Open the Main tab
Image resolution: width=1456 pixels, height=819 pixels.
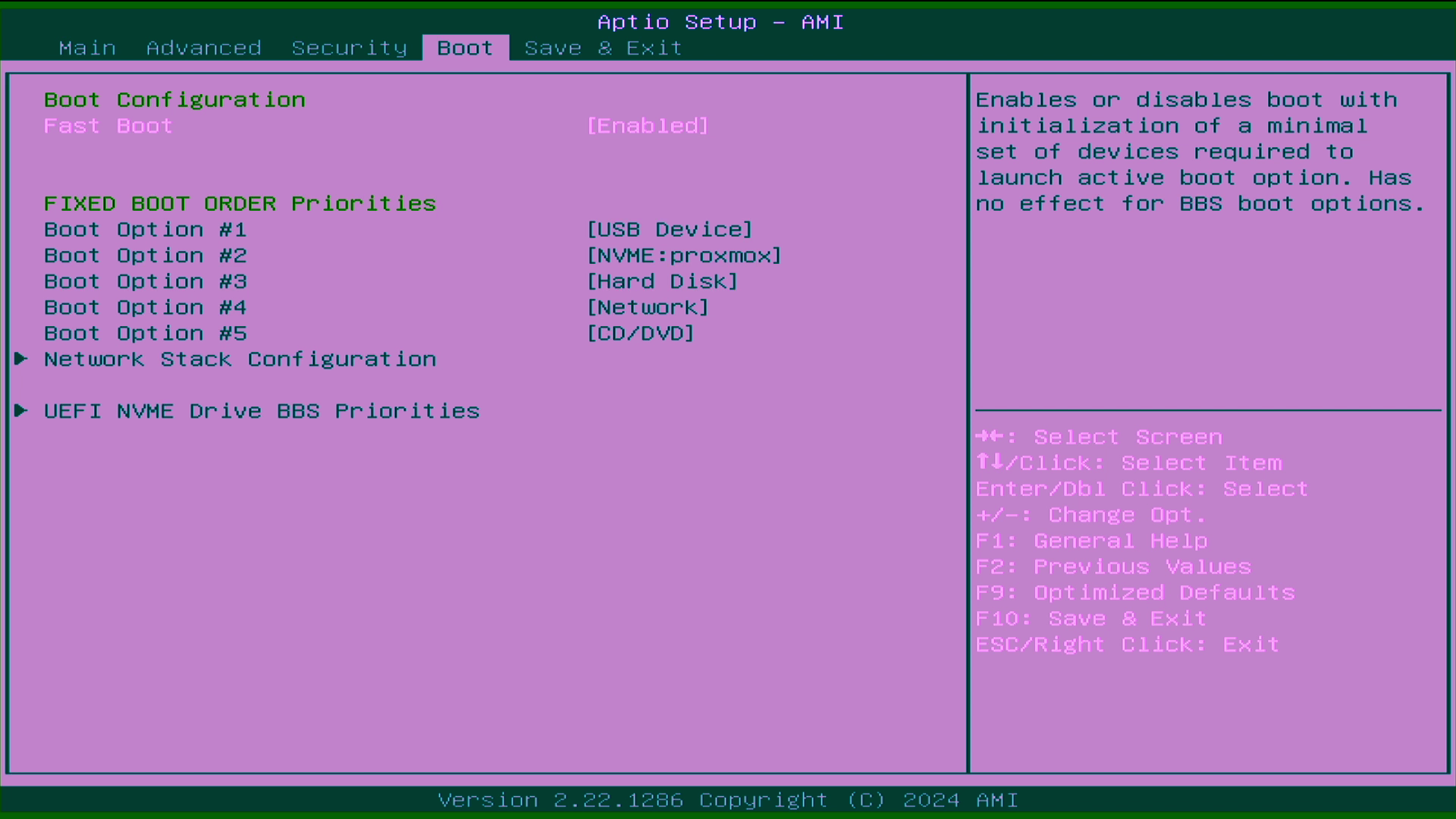[x=87, y=48]
